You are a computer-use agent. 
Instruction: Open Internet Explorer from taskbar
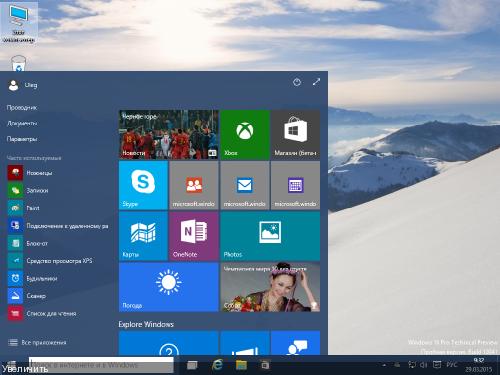pos(217,365)
